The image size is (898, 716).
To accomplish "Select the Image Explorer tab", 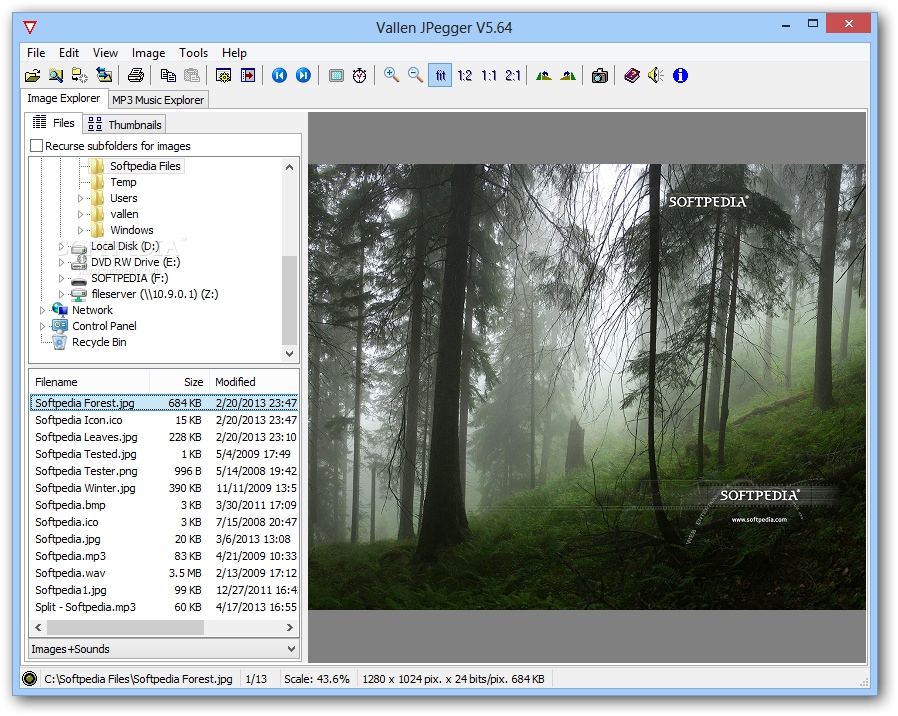I will coord(64,98).
